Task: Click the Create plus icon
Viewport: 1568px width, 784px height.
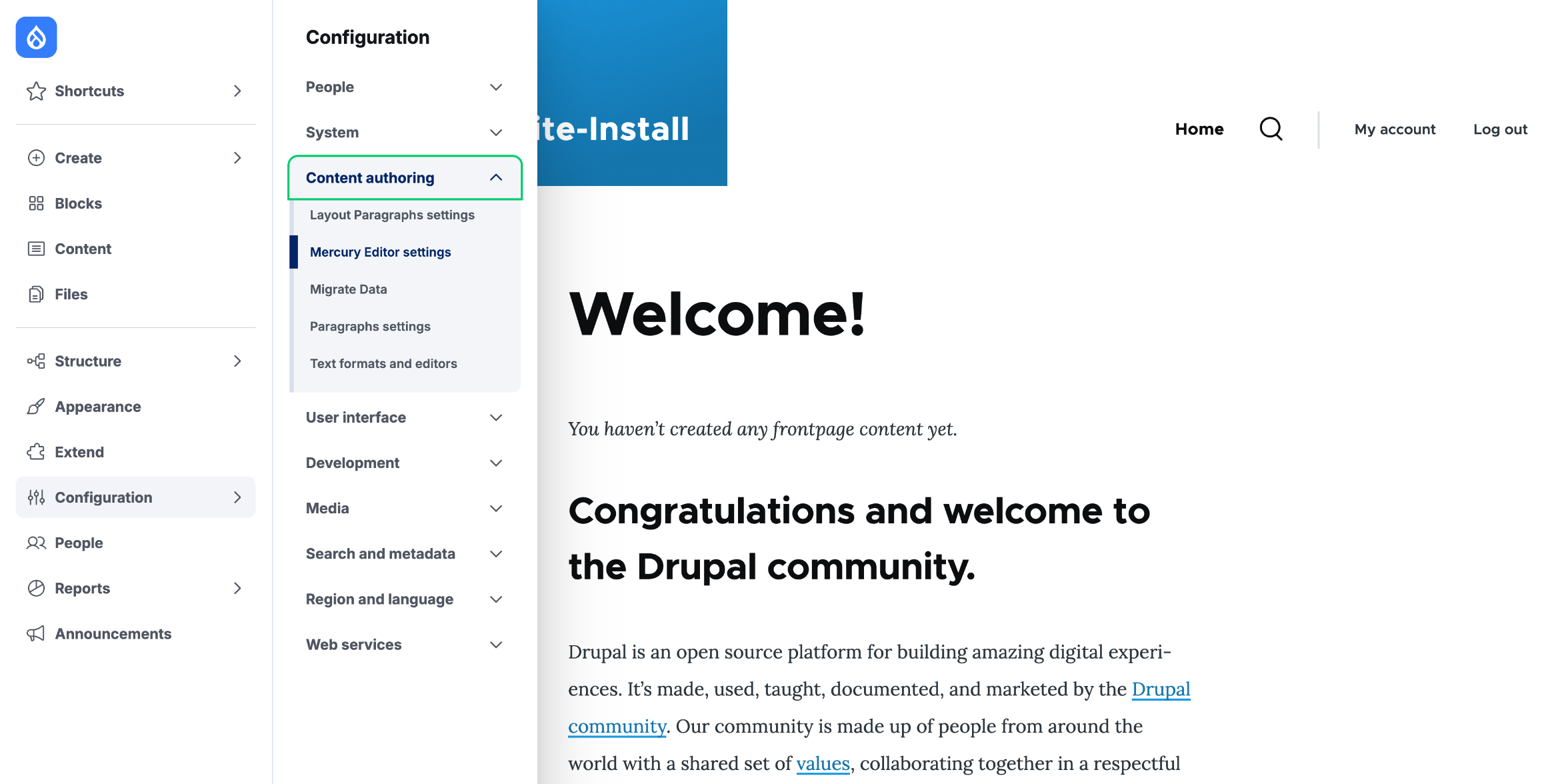Action: (36, 158)
